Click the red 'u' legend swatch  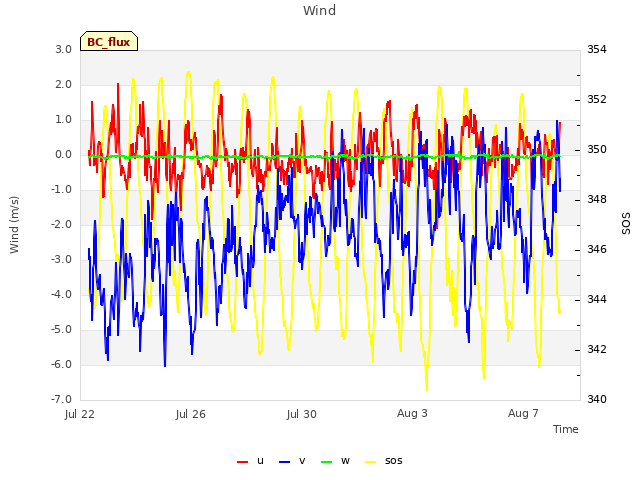pyautogui.click(x=242, y=462)
